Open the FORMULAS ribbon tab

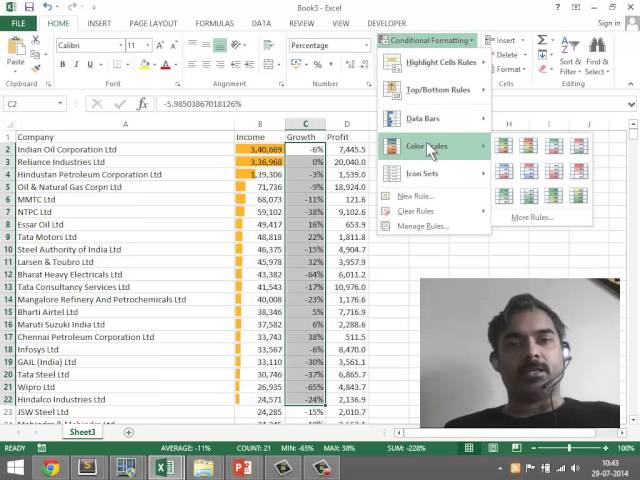tap(215, 24)
